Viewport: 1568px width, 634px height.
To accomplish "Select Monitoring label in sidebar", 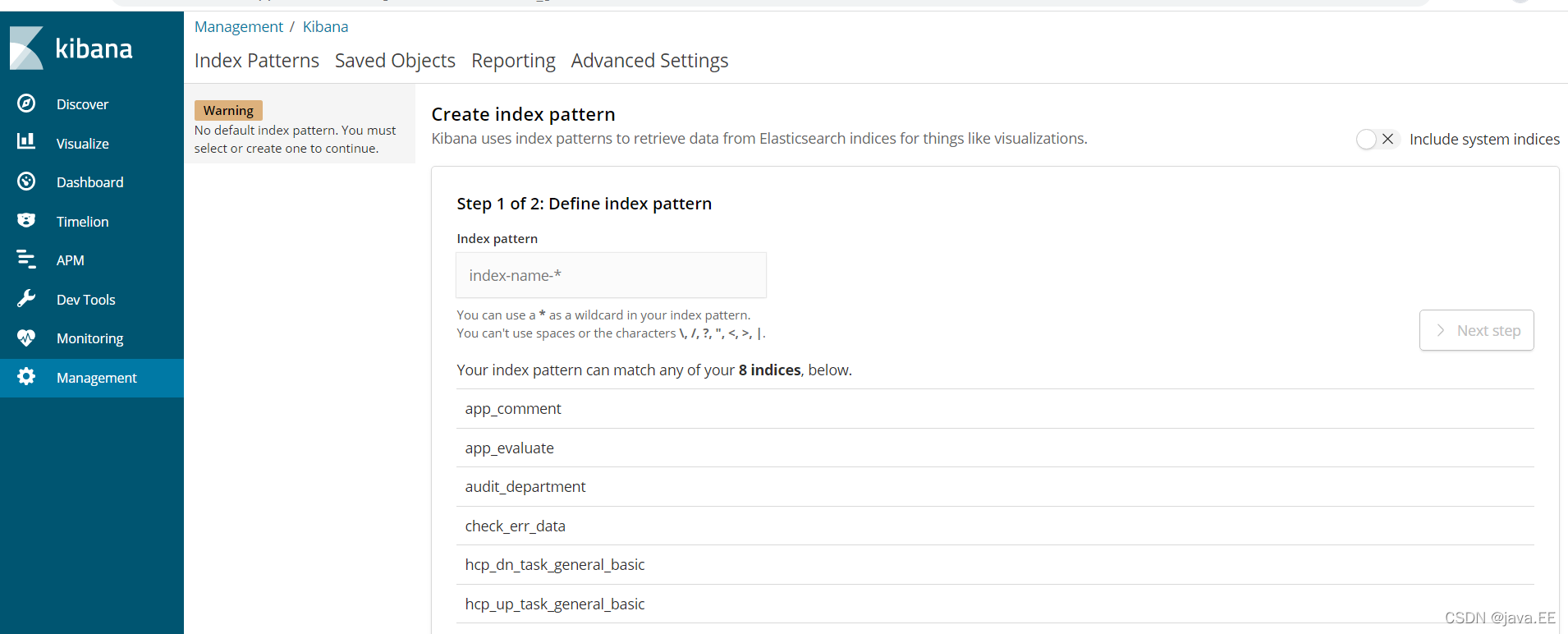I will [x=89, y=338].
